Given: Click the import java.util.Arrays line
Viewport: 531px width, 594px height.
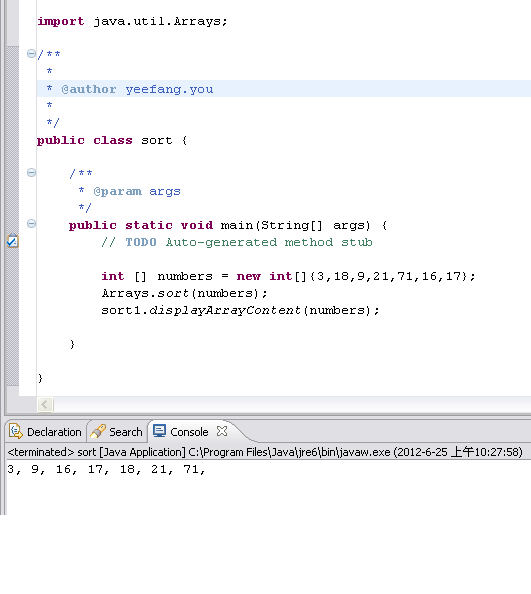Looking at the screenshot, I should [132, 21].
